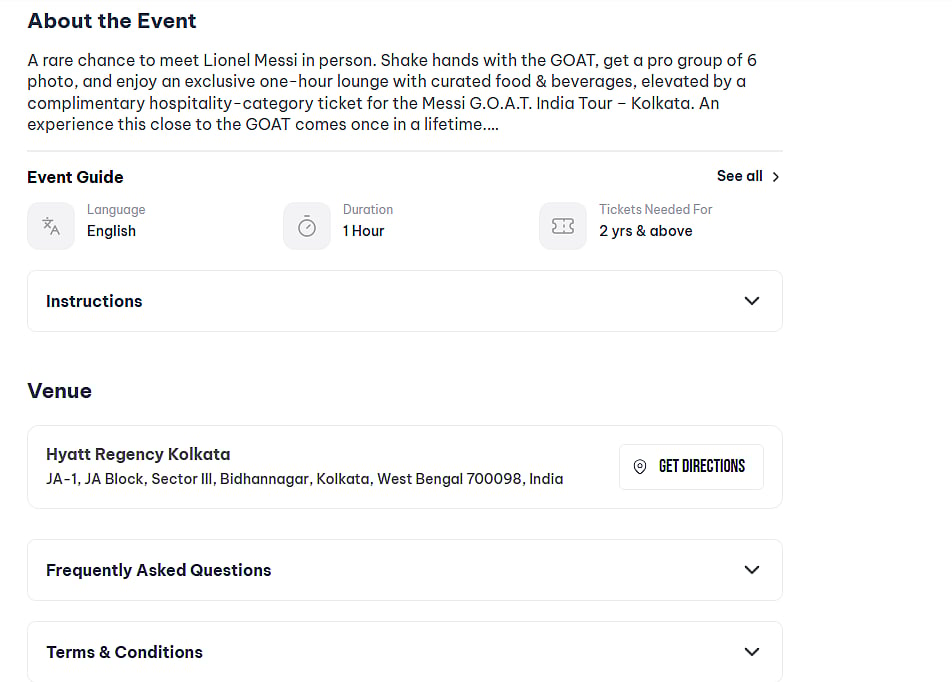Click the About the Event heading
The image size is (952, 682).
112,21
